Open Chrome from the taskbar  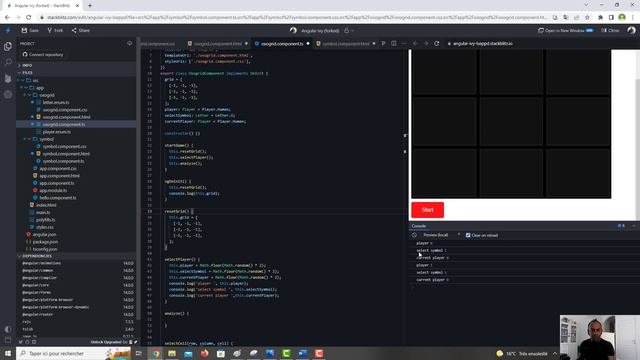(x=156, y=353)
